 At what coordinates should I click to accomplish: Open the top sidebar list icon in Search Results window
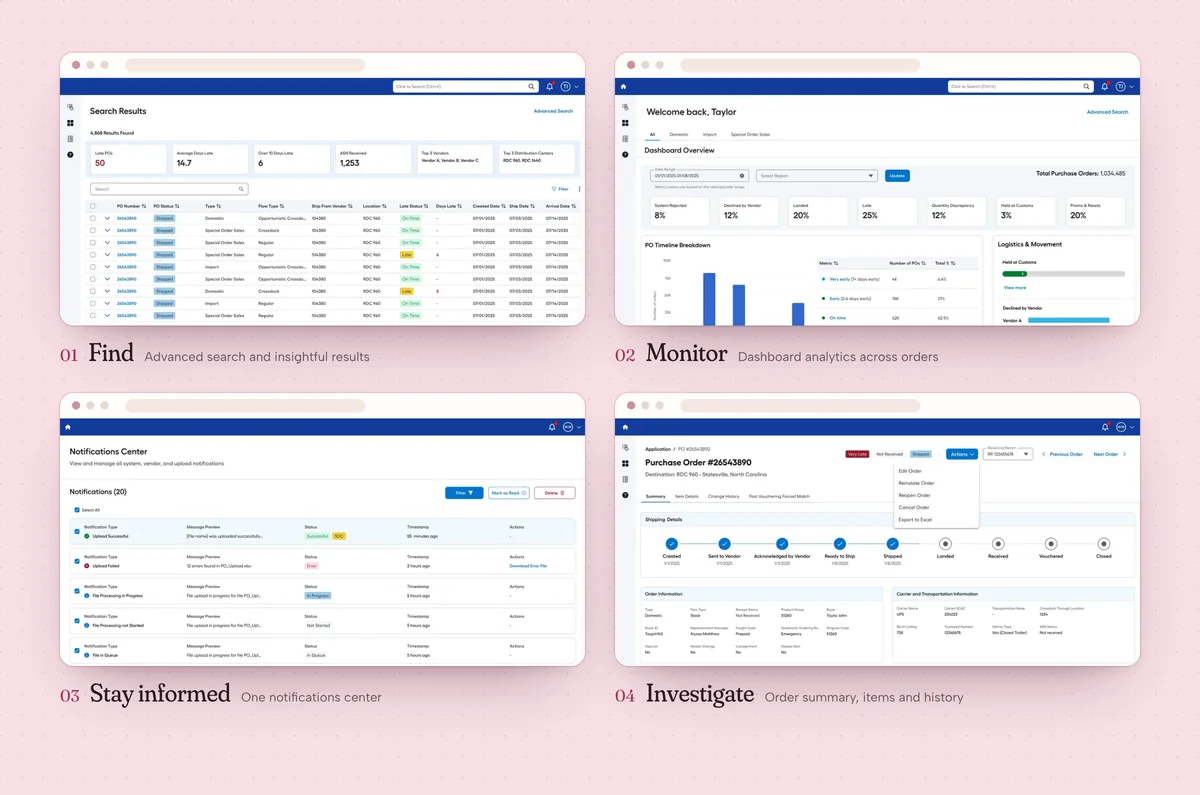point(70,107)
